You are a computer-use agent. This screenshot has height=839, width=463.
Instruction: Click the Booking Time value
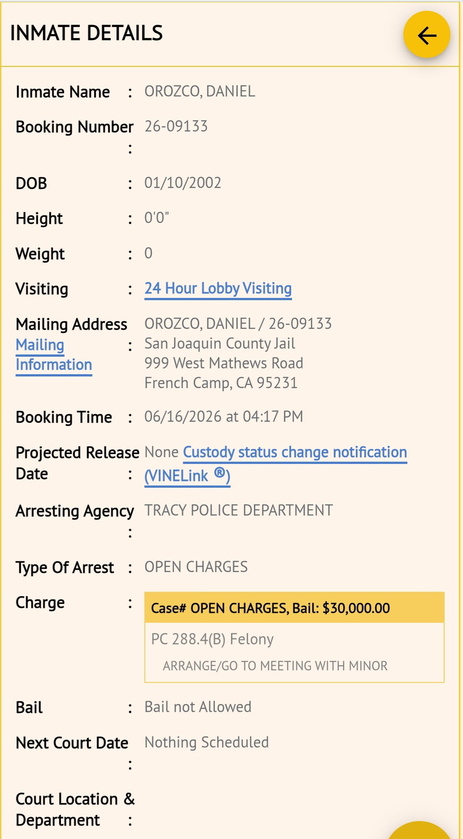coord(224,417)
